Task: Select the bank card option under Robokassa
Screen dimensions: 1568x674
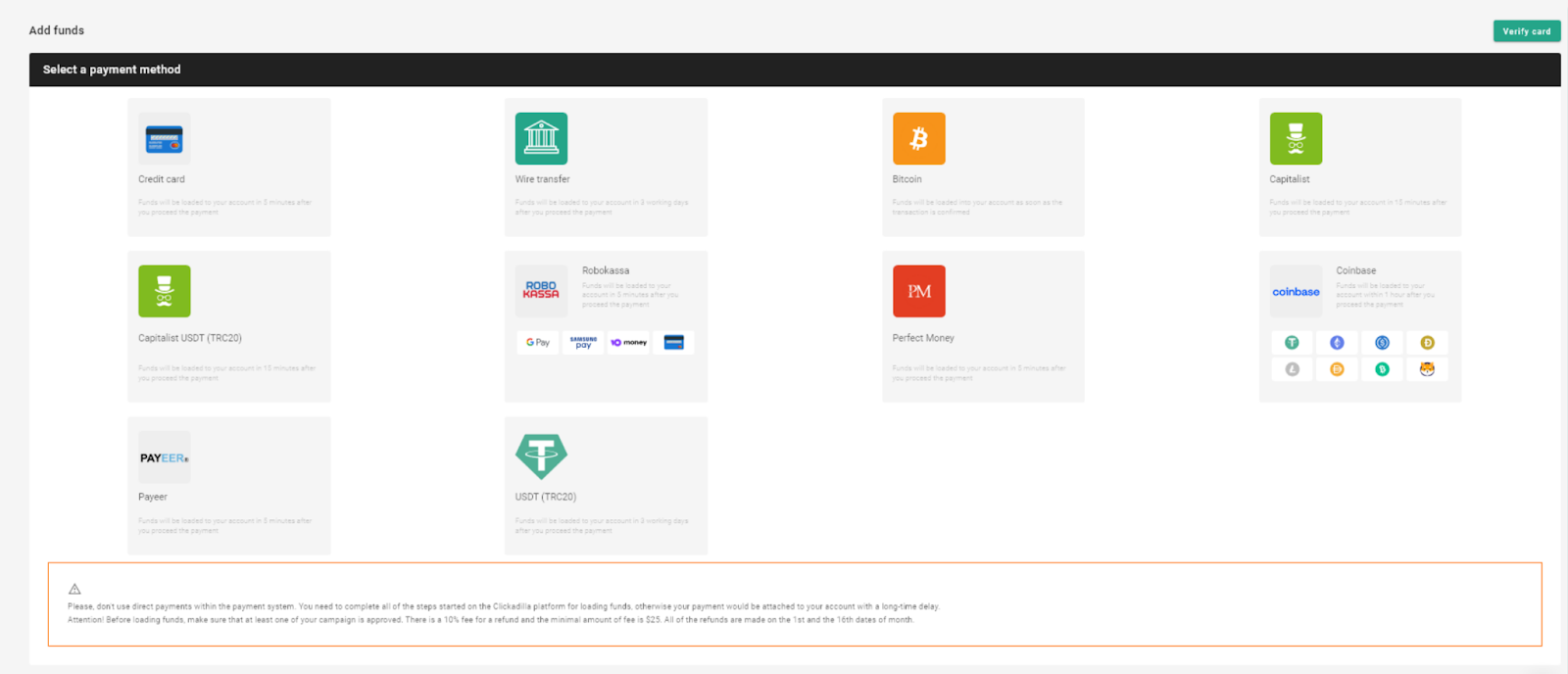Action: [x=673, y=342]
